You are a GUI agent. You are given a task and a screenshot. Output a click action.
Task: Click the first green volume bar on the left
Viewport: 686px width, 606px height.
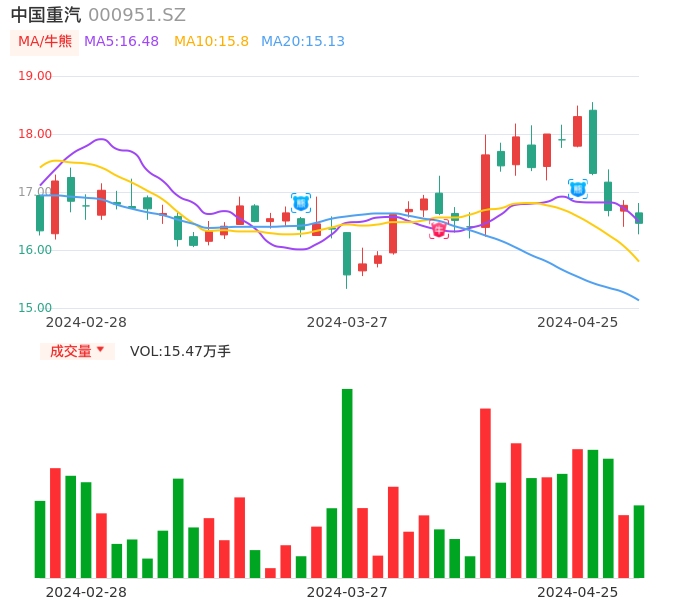40,539
